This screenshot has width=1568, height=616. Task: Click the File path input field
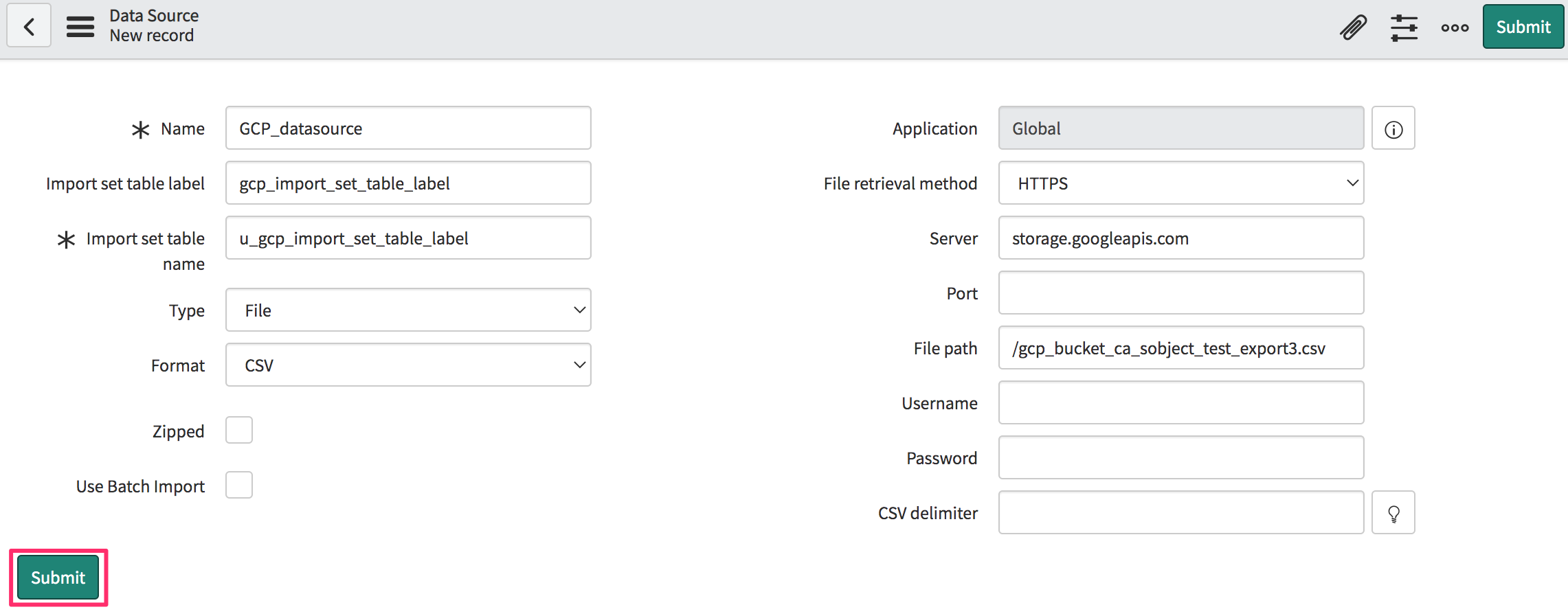click(1180, 348)
